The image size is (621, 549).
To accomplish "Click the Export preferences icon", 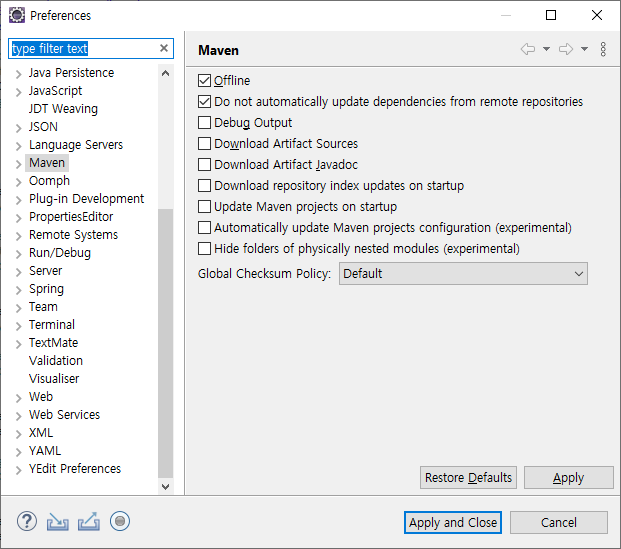I will (89, 521).
